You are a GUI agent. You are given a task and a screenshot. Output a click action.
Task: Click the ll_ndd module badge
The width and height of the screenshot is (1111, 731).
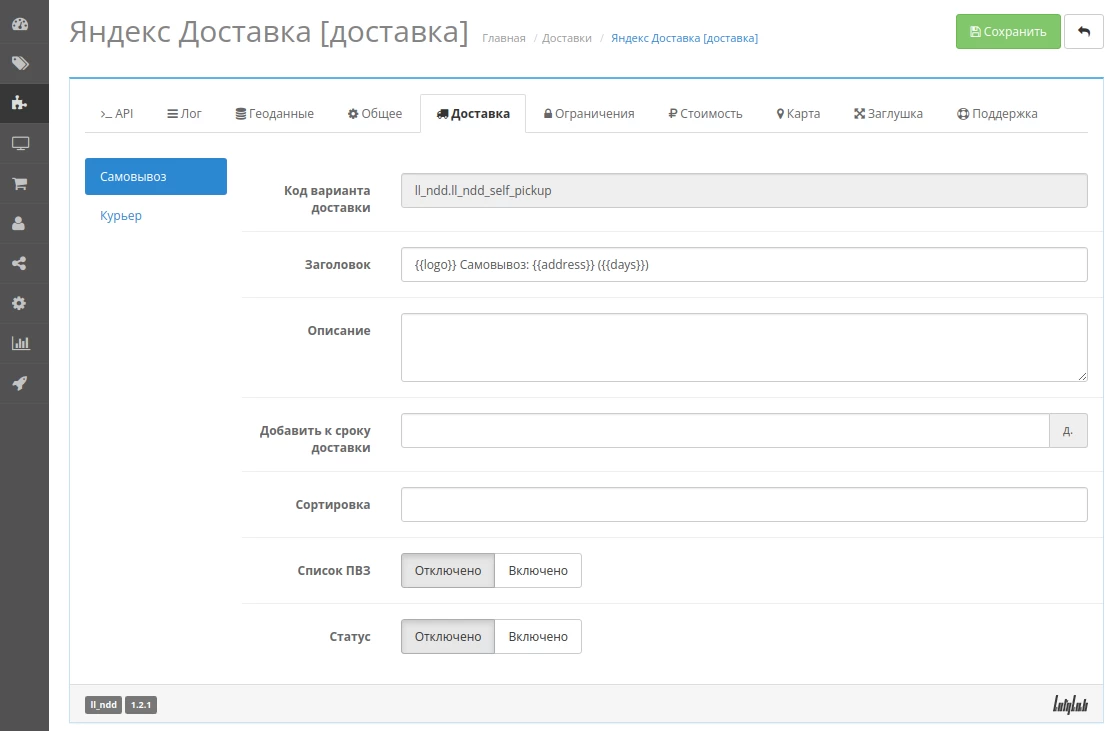103,705
